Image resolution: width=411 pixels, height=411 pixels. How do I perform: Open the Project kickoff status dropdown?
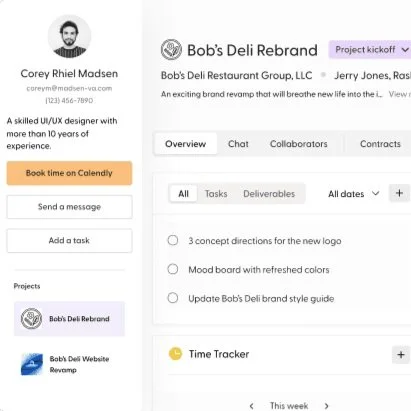[370, 50]
